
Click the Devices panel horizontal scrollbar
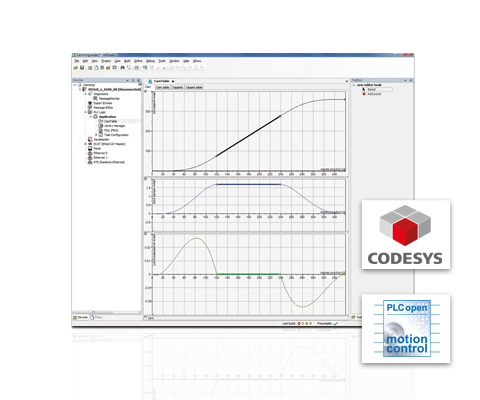coord(107,312)
